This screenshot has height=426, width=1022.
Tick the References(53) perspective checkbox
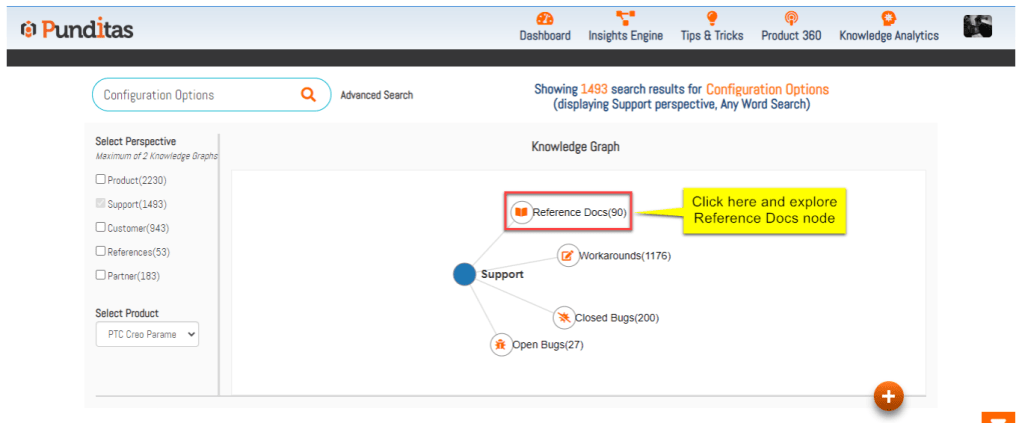click(100, 251)
